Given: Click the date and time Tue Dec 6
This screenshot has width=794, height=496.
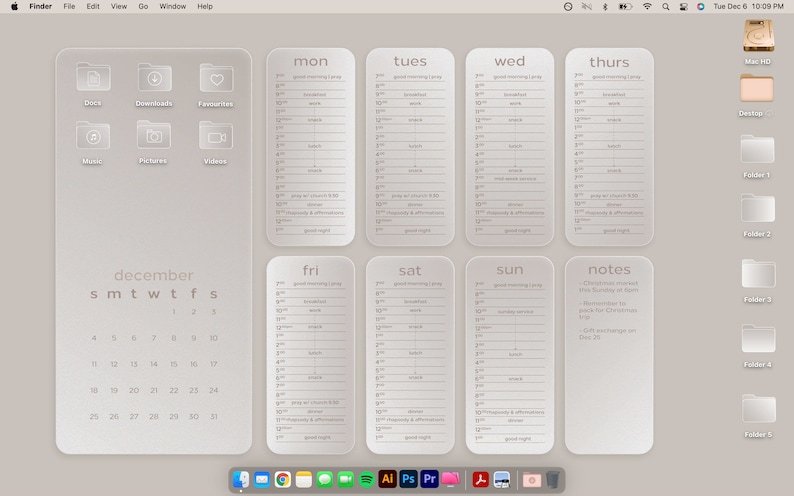Looking at the screenshot, I should pos(748,7).
